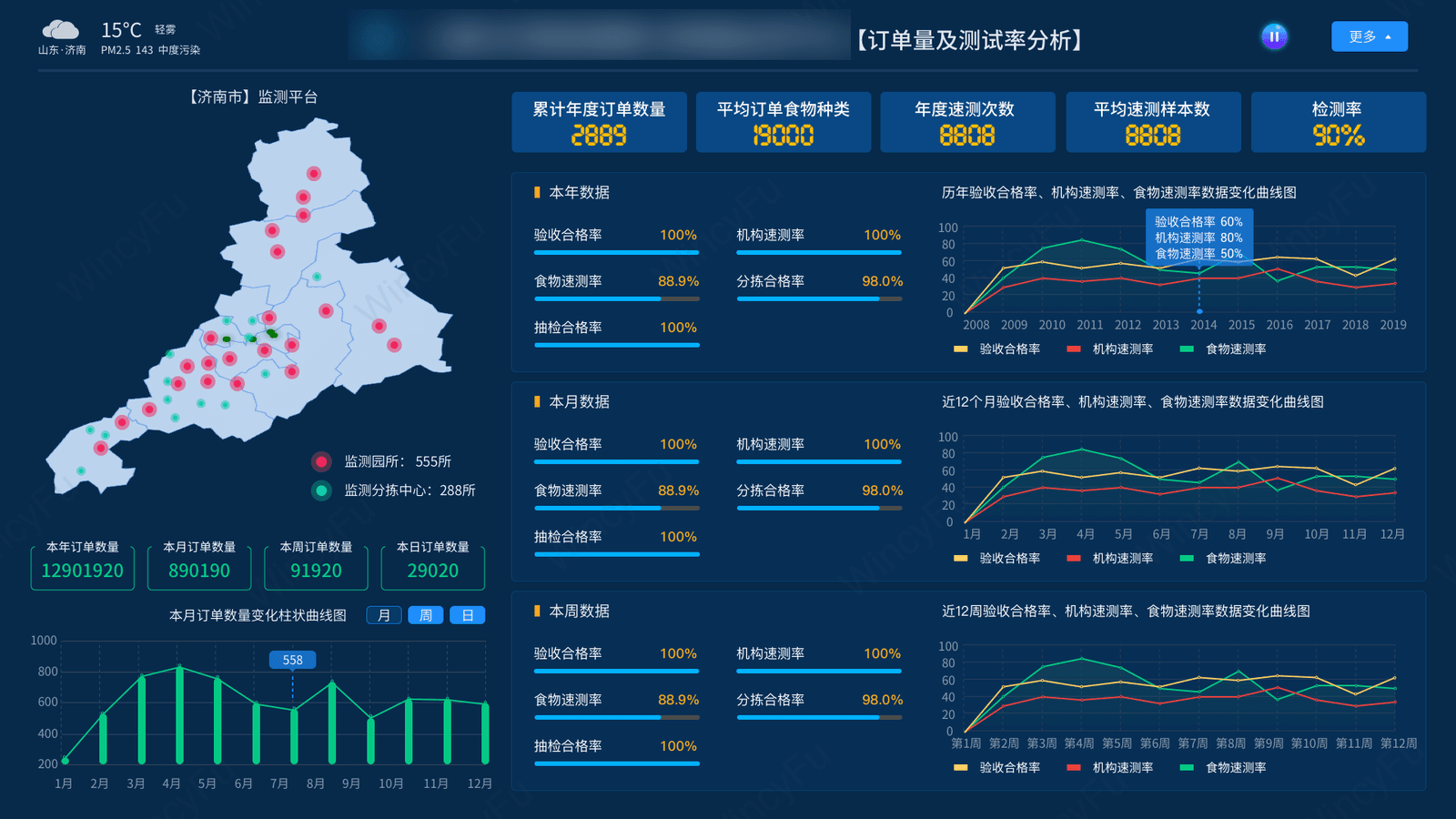The width and height of the screenshot is (1456, 819).
Task: Toggle 食物速测率 legend in 12-week chart
Action: (1223, 767)
